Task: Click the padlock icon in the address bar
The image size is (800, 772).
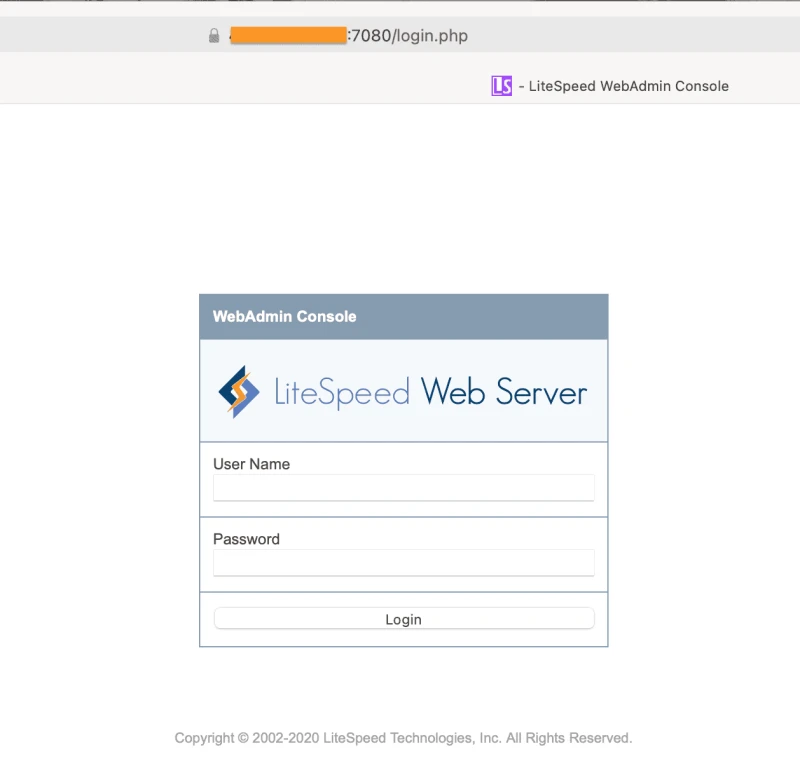Action: pos(214,35)
